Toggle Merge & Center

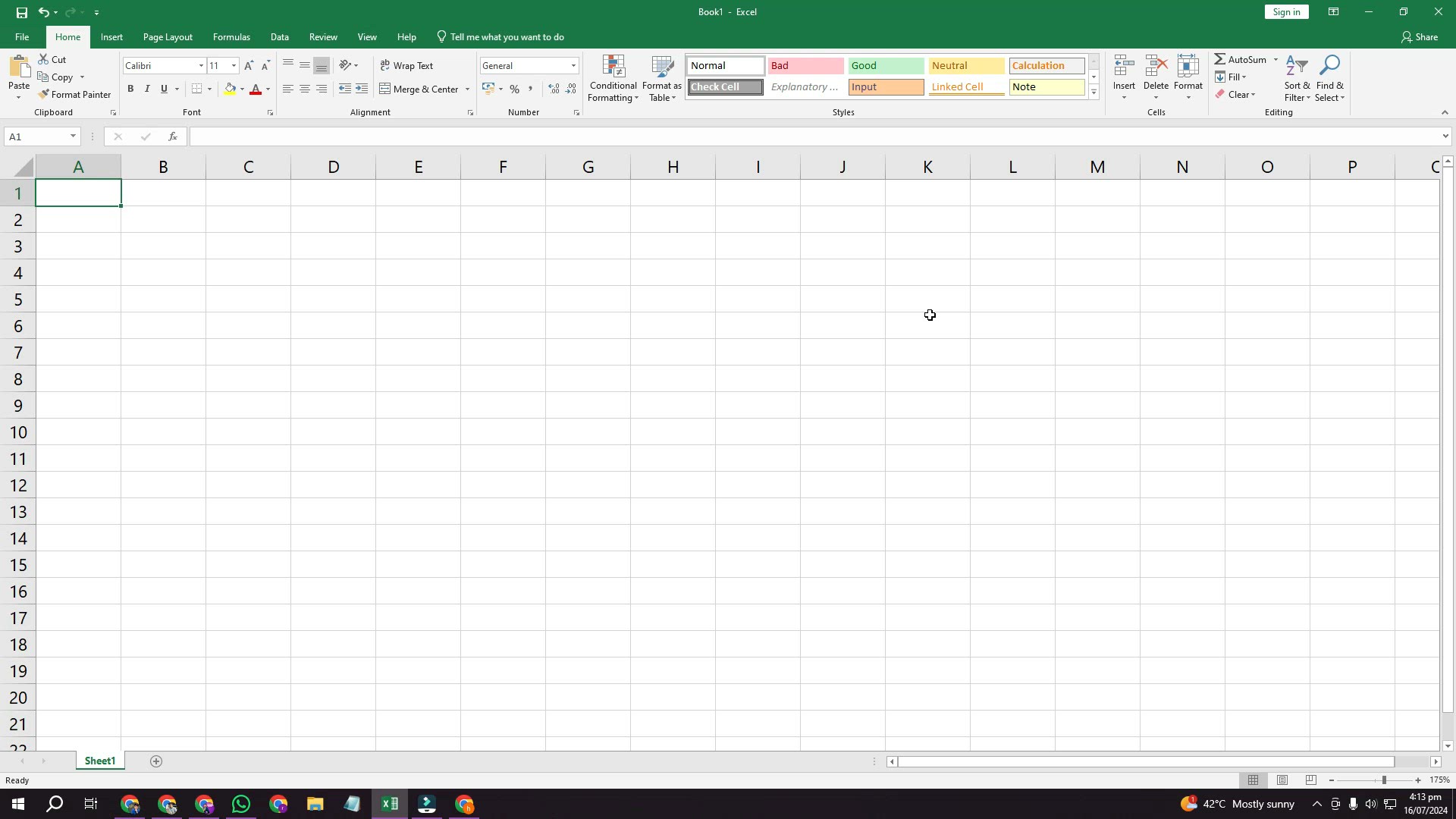pos(419,89)
